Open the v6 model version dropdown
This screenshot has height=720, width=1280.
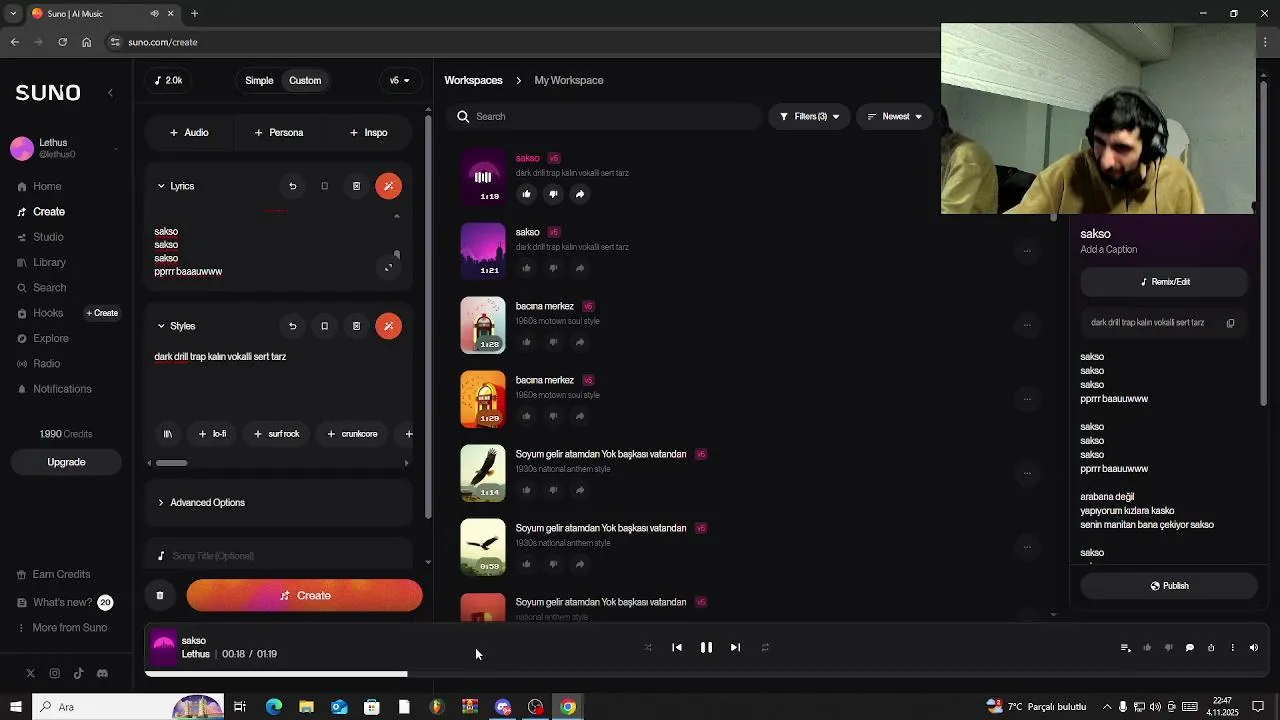coord(399,80)
